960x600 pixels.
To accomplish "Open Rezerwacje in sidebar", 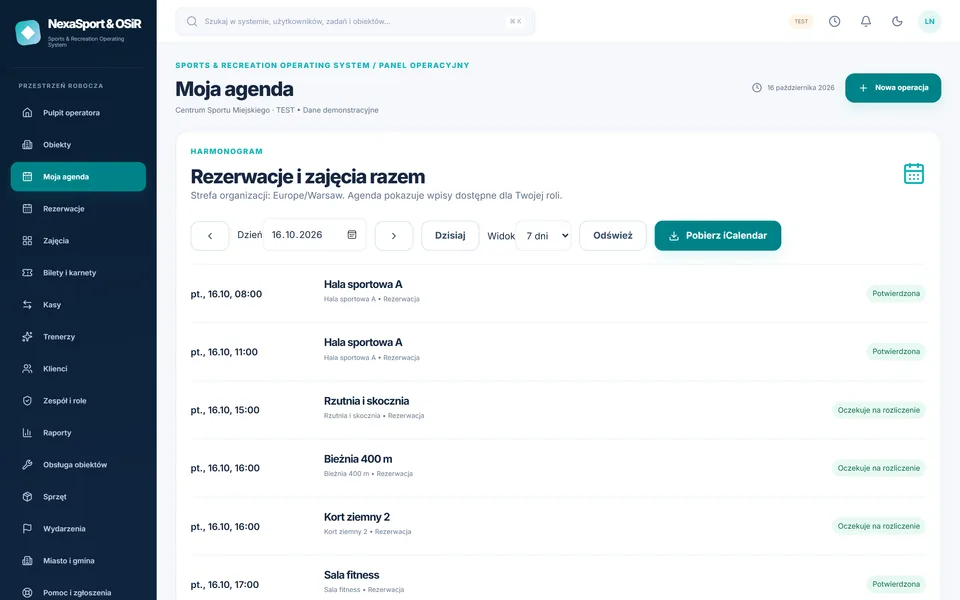I will pos(78,209).
